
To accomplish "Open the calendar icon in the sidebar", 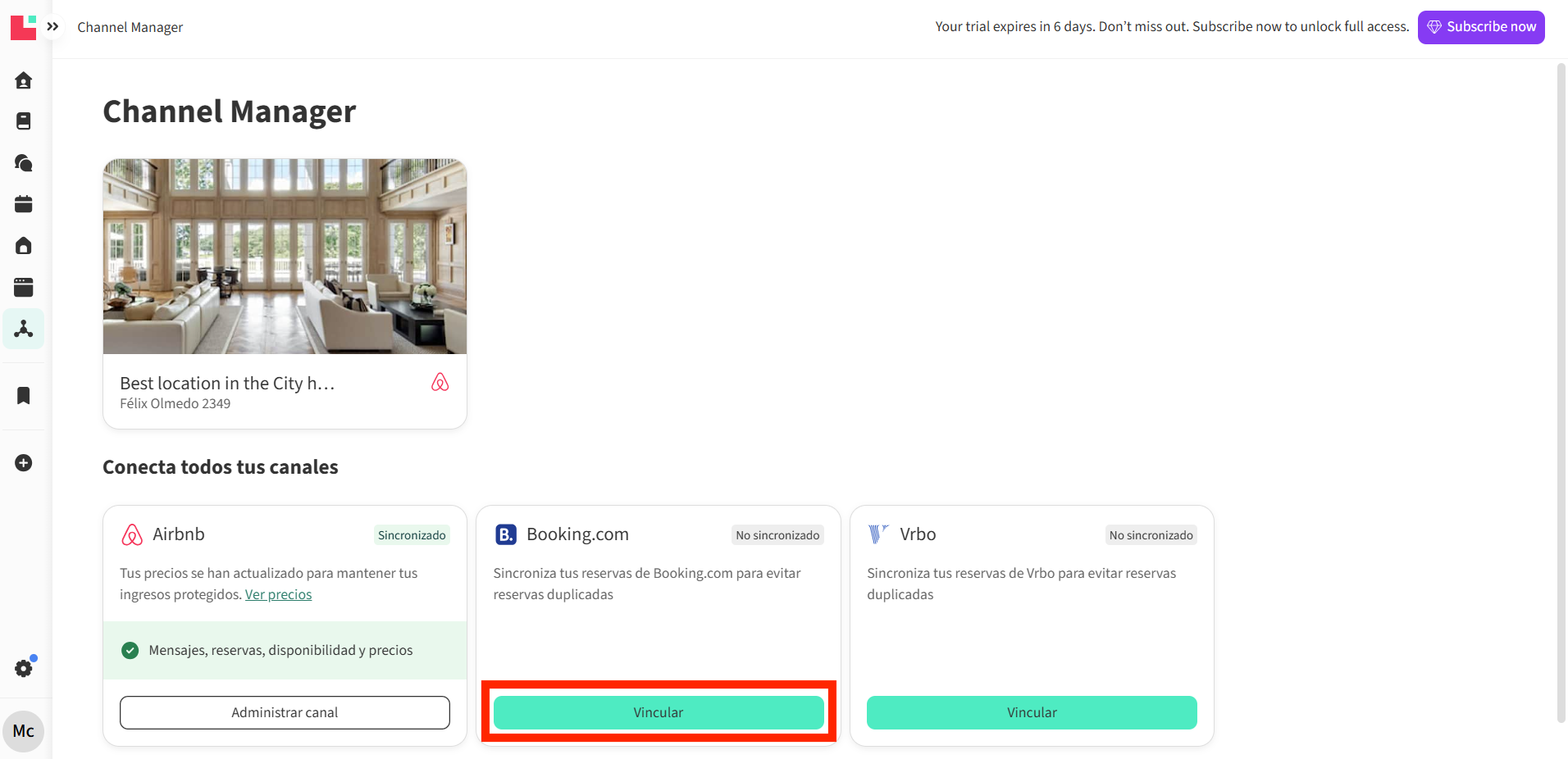I will click(24, 204).
